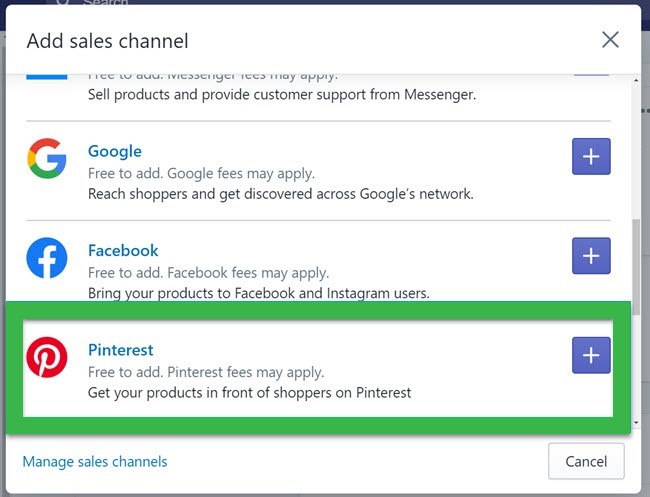Viewport: 650px width, 497px height.
Task: Add the Pinterest sales channel with plus button
Action: (591, 356)
